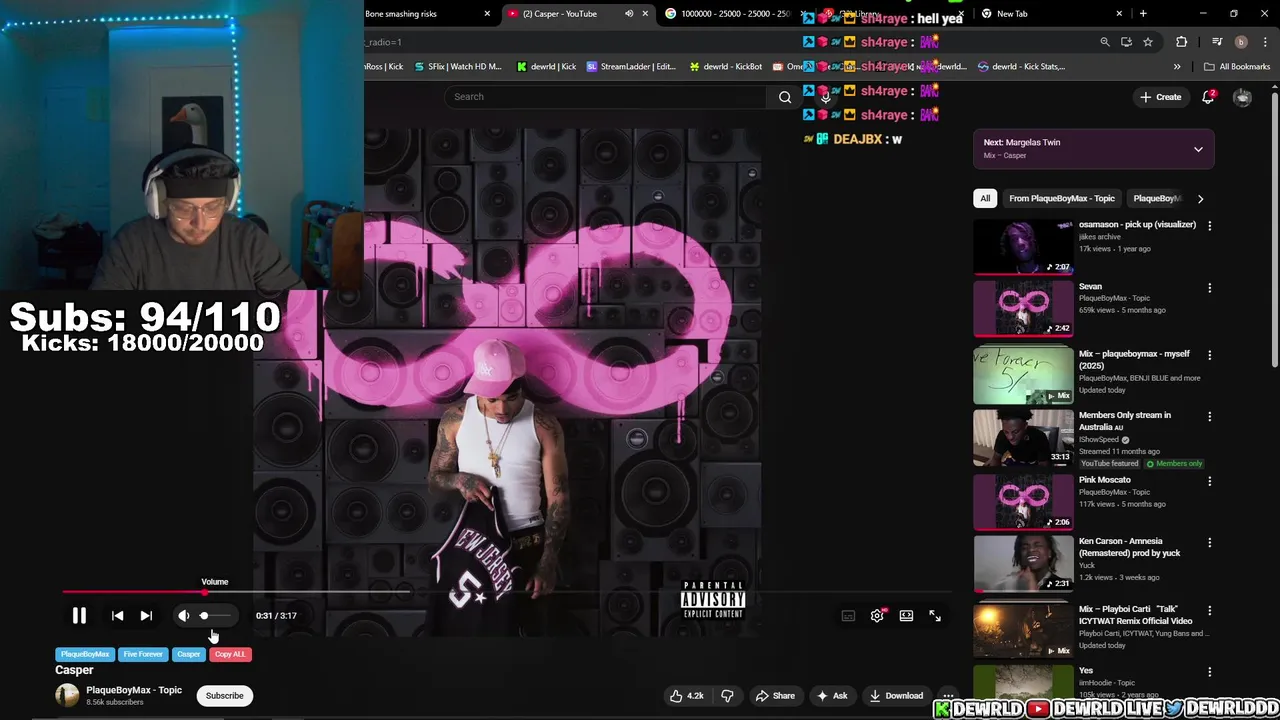The width and height of the screenshot is (1280, 720).
Task: Open the media control icon in the browser toolbar
Action: click(1217, 42)
